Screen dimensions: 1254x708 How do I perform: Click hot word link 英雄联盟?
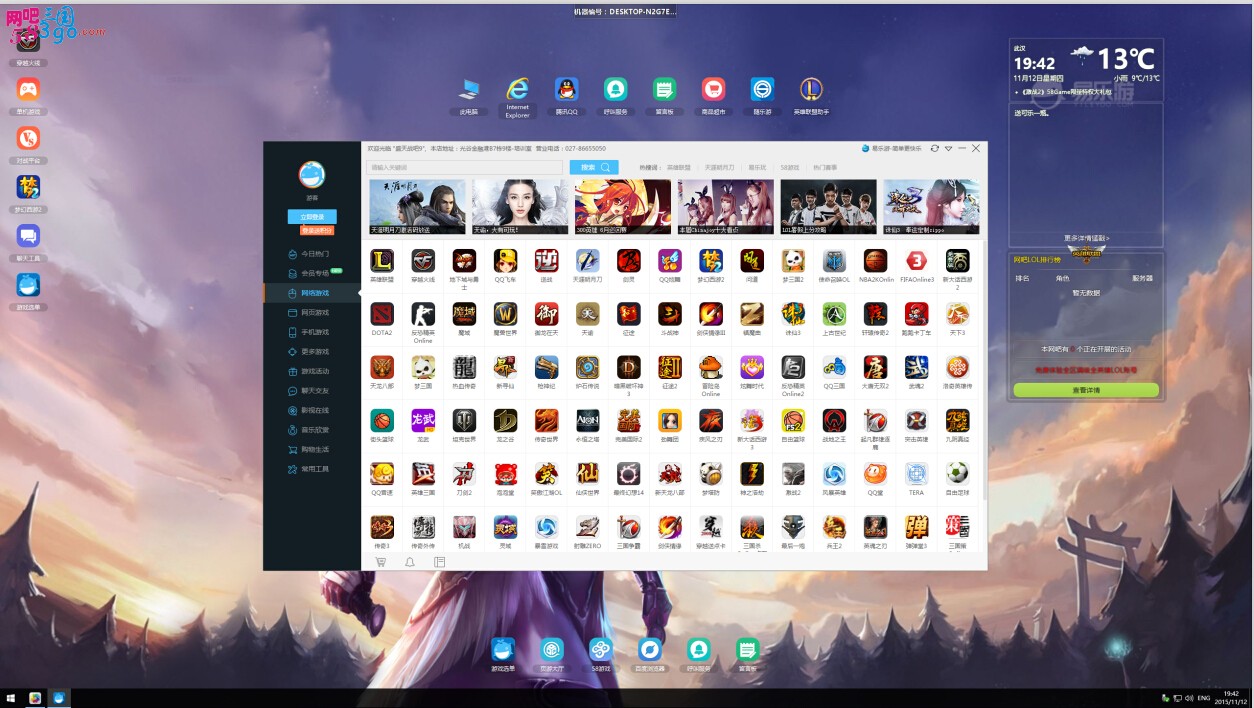pyautogui.click(x=679, y=167)
